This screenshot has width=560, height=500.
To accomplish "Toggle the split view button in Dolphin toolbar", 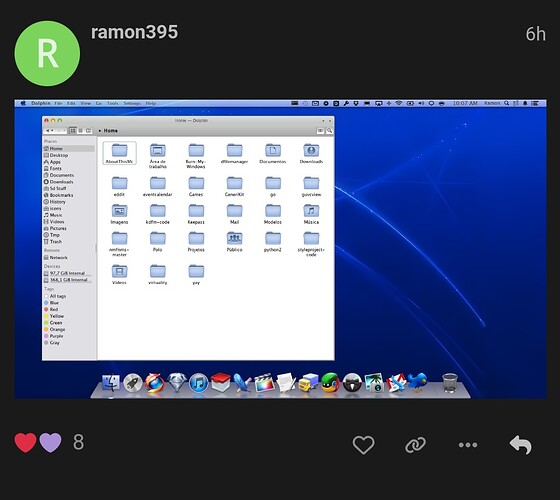I will (x=320, y=131).
